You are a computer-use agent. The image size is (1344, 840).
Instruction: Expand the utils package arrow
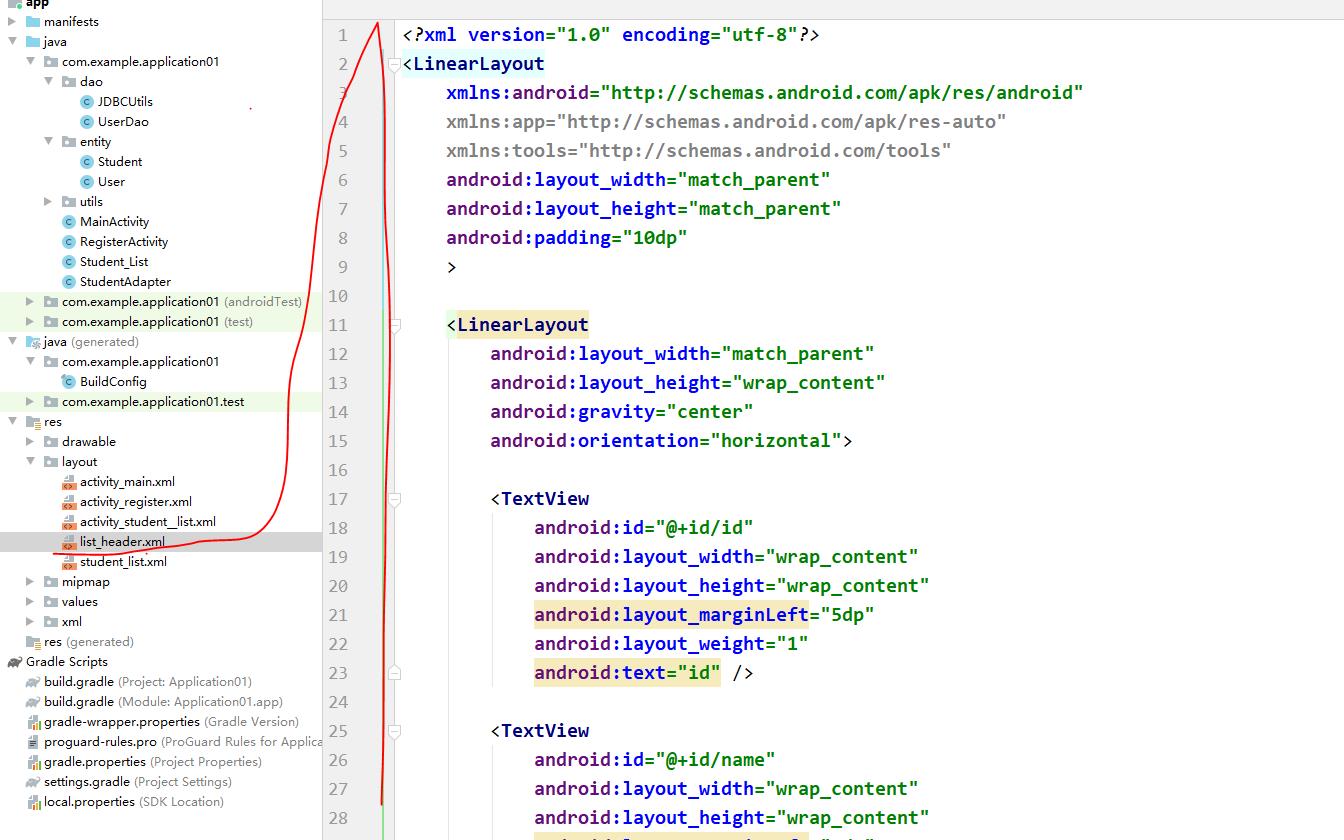point(48,201)
